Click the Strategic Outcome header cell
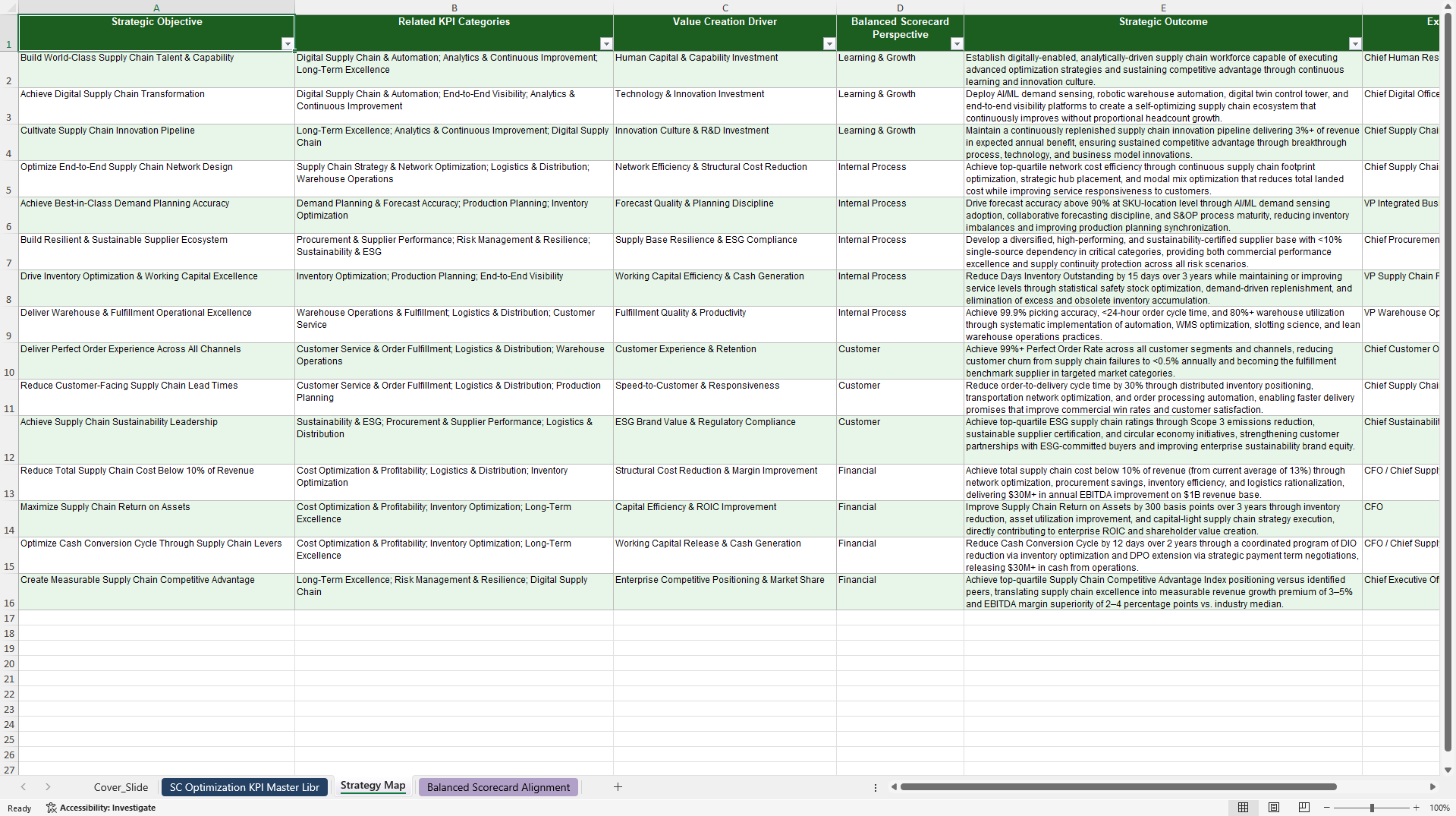Image resolution: width=1456 pixels, height=816 pixels. 1163,33
